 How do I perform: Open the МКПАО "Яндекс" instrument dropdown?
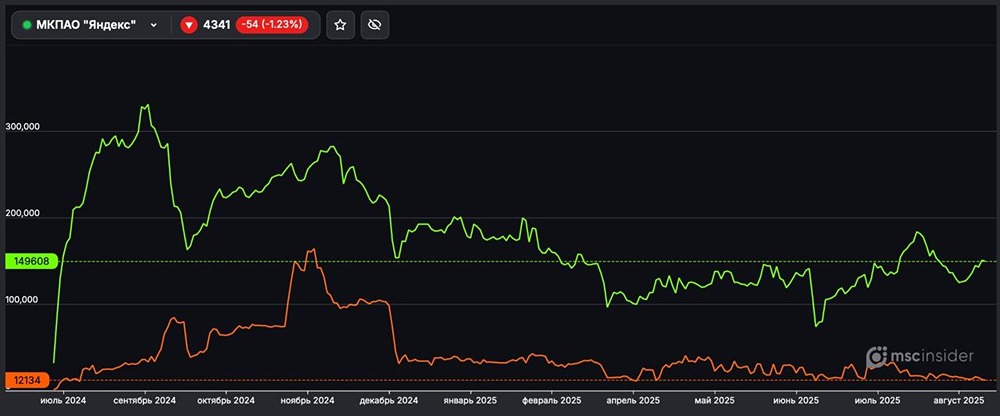point(90,25)
